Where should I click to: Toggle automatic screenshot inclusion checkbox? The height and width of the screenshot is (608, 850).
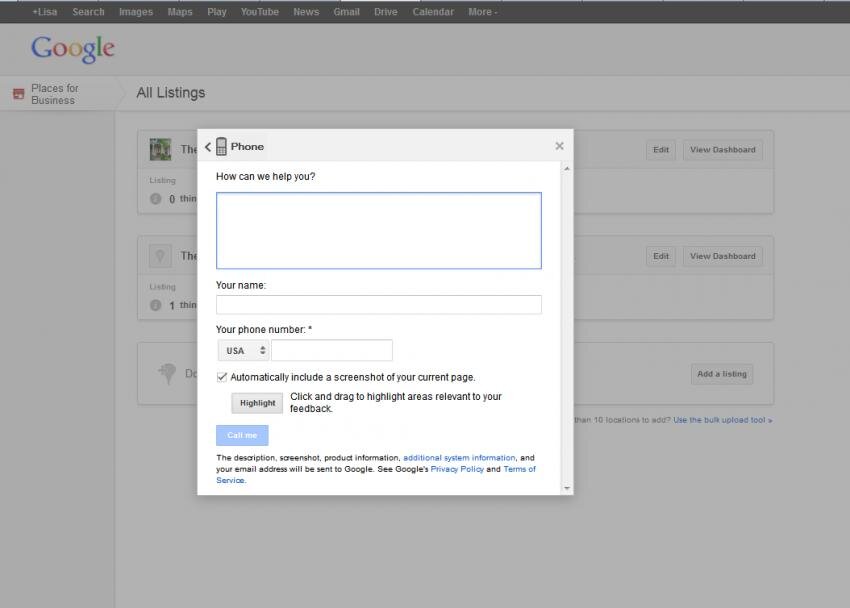point(222,377)
